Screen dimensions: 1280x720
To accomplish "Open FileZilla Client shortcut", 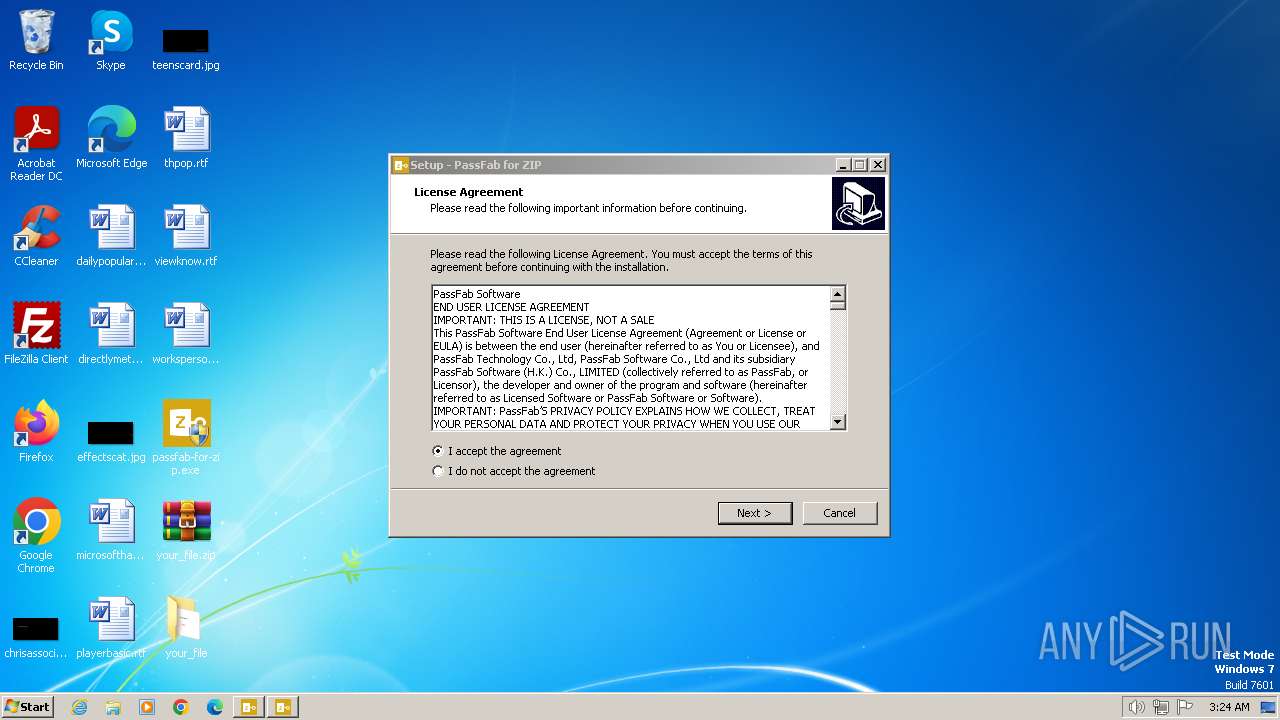I will click(x=36, y=334).
